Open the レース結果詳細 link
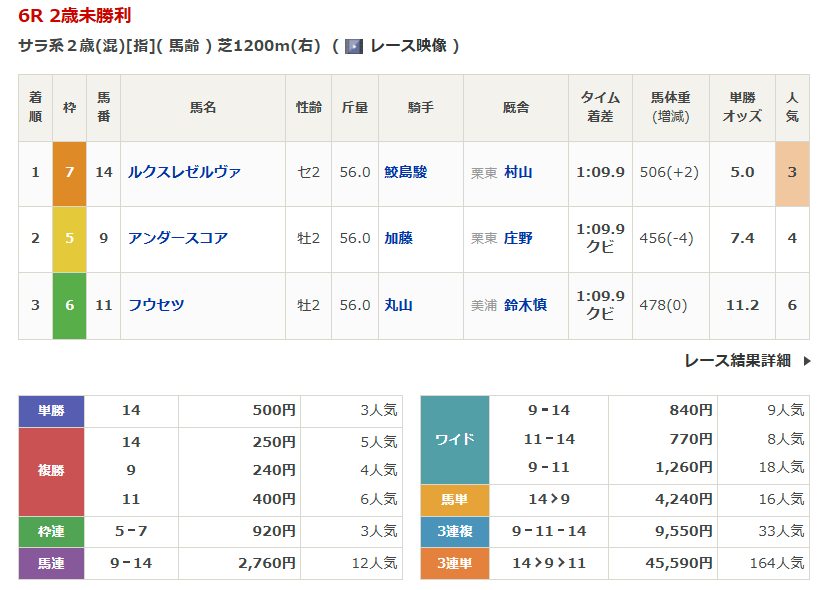 [737, 361]
